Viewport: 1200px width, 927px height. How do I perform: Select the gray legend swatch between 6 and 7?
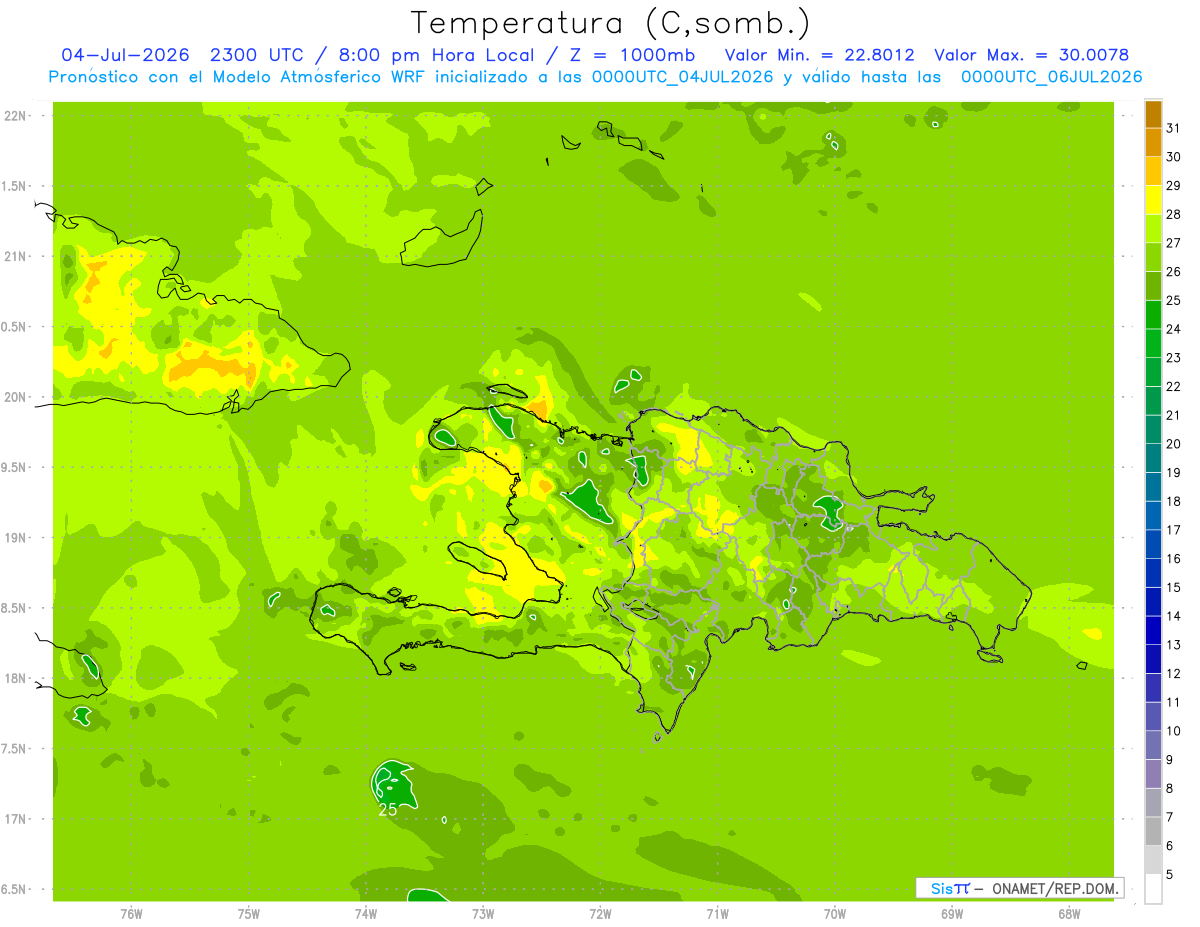pos(1153,831)
